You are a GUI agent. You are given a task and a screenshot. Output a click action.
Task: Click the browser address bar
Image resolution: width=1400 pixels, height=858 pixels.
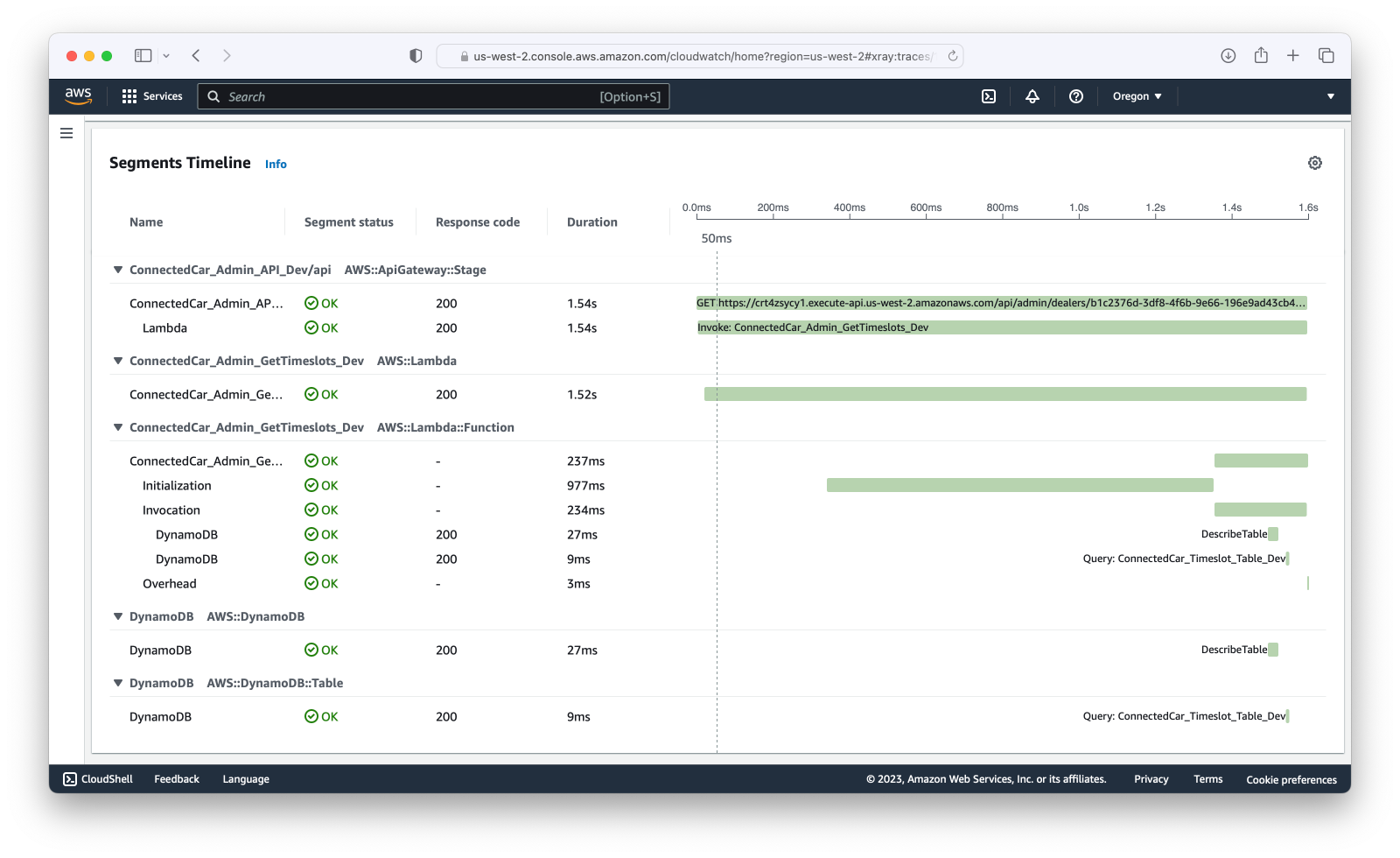tap(700, 56)
